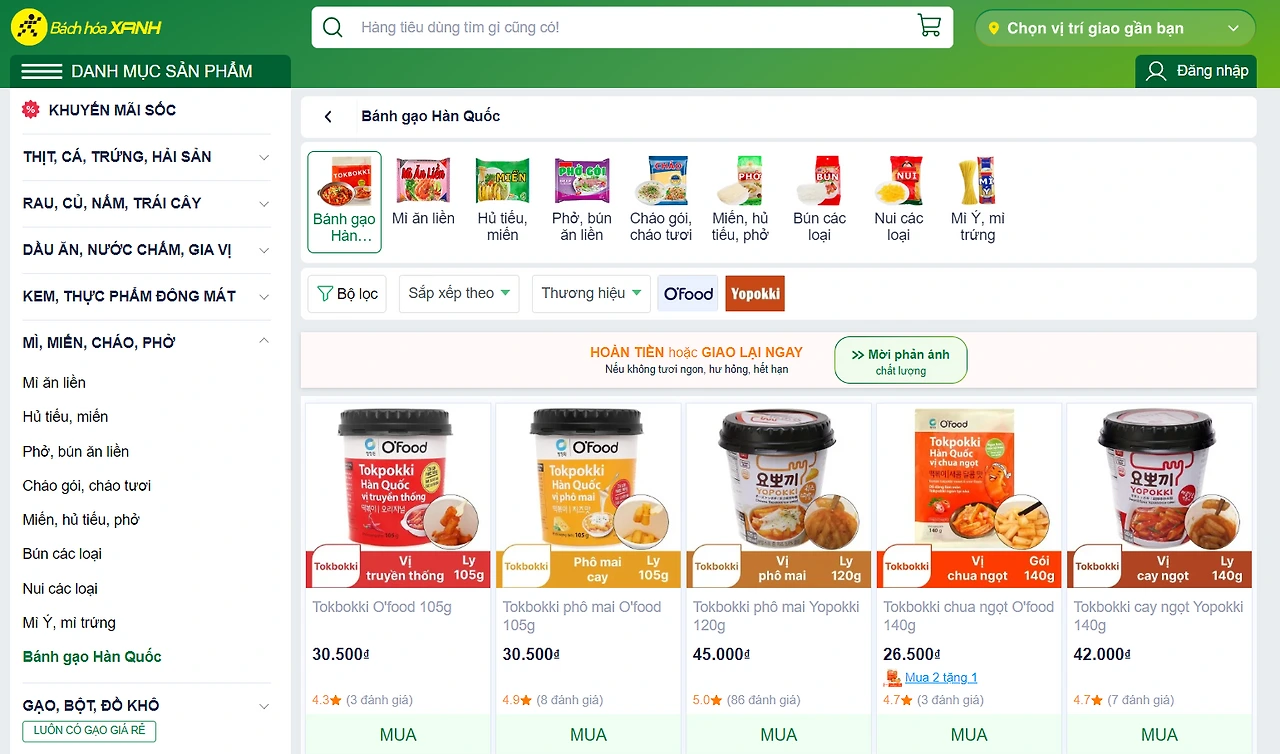Expand the delivery location selector

point(1115,28)
